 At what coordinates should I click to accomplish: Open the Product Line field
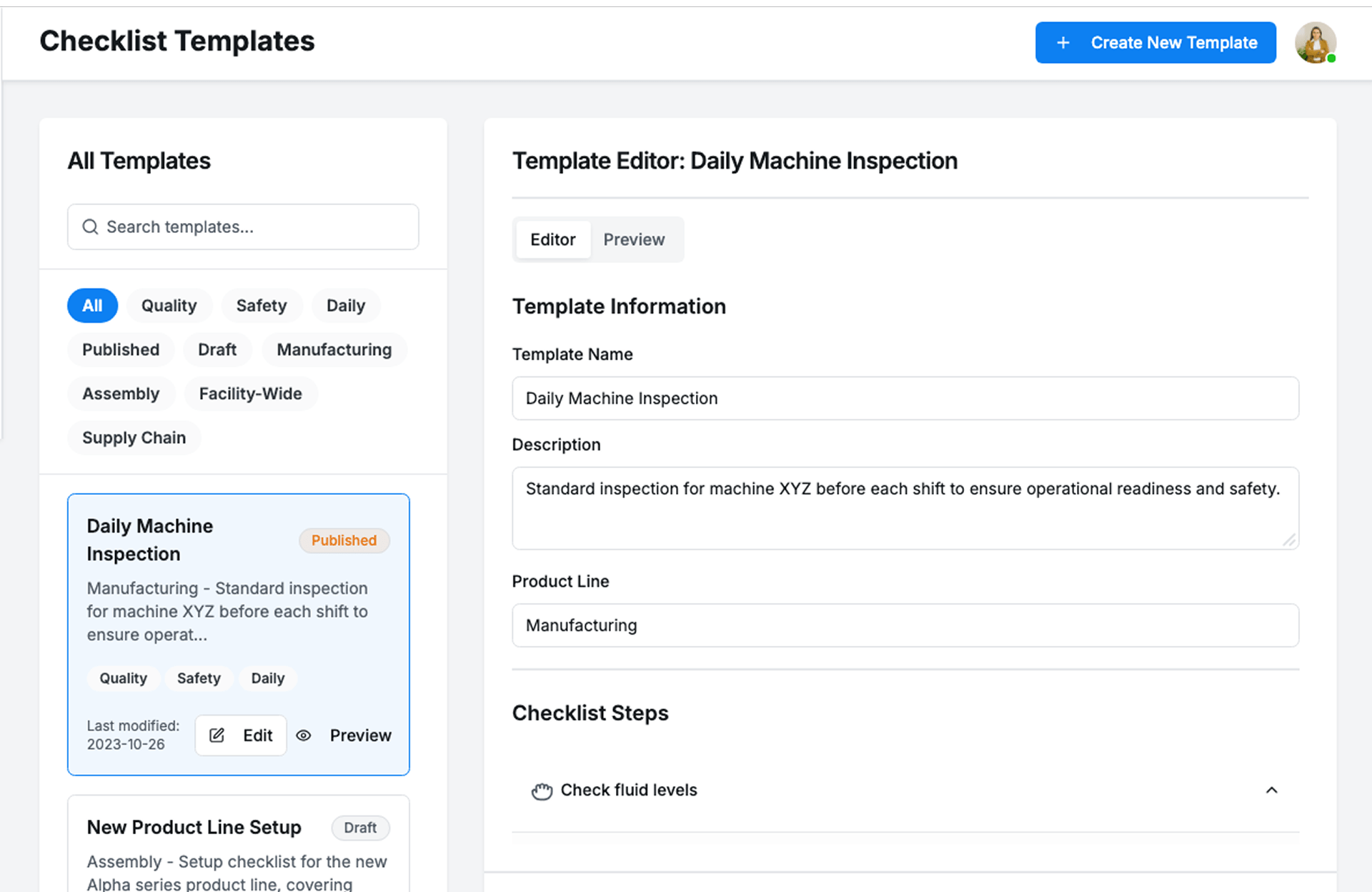point(905,625)
